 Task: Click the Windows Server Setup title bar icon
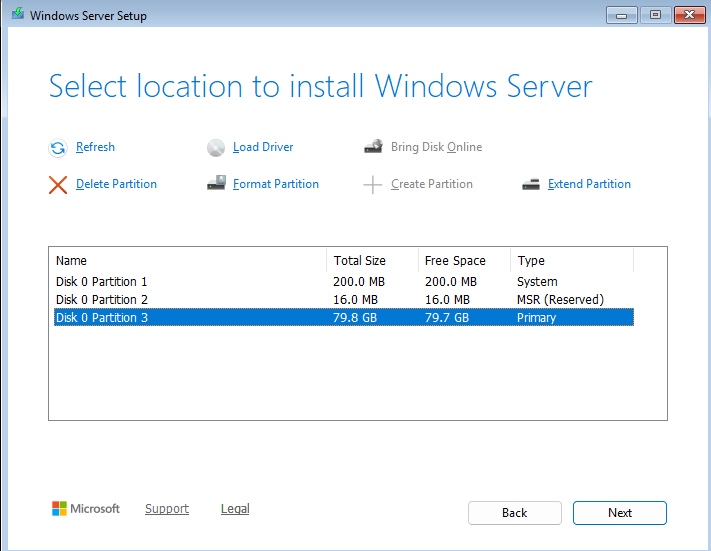click(x=18, y=14)
